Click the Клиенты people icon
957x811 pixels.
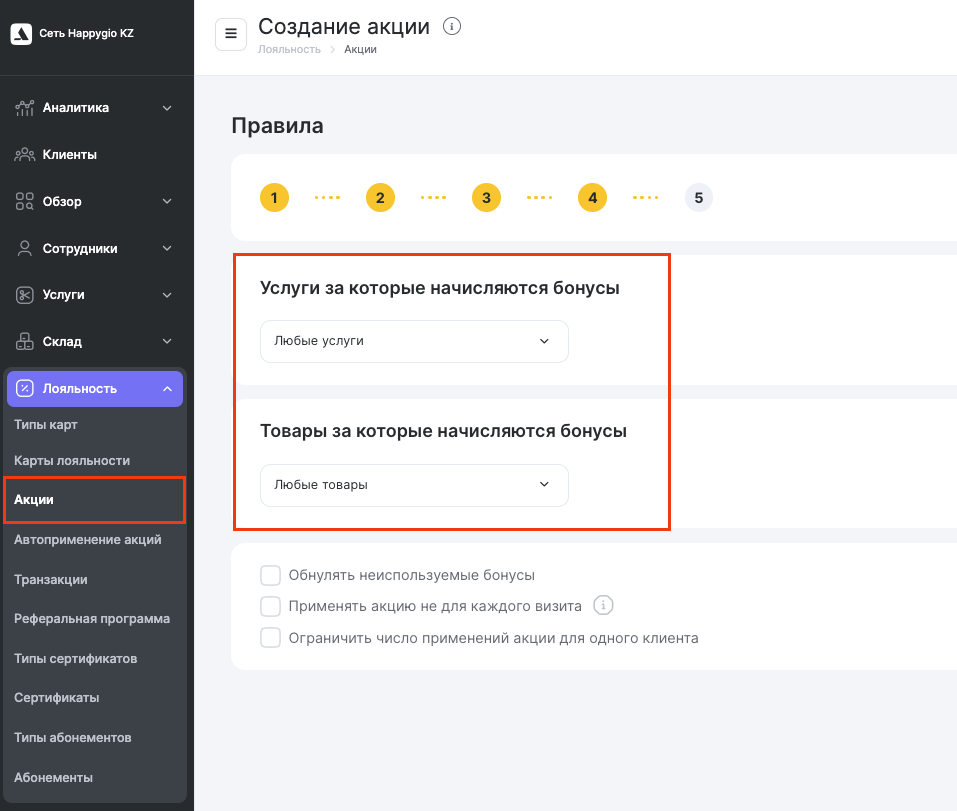click(x=25, y=155)
